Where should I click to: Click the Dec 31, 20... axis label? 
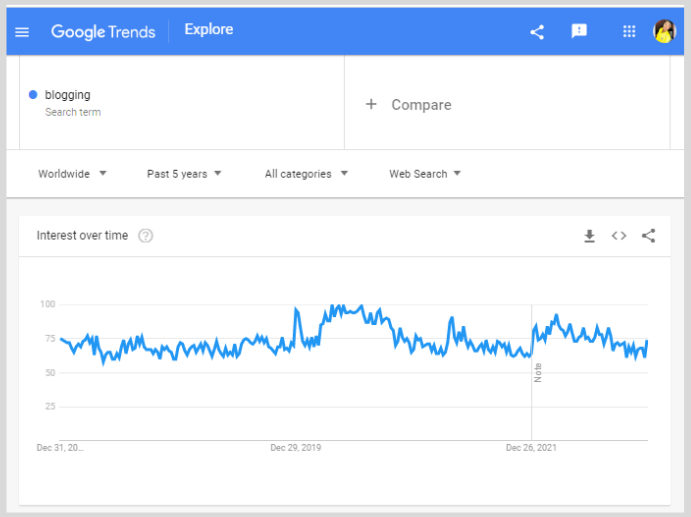click(x=60, y=448)
